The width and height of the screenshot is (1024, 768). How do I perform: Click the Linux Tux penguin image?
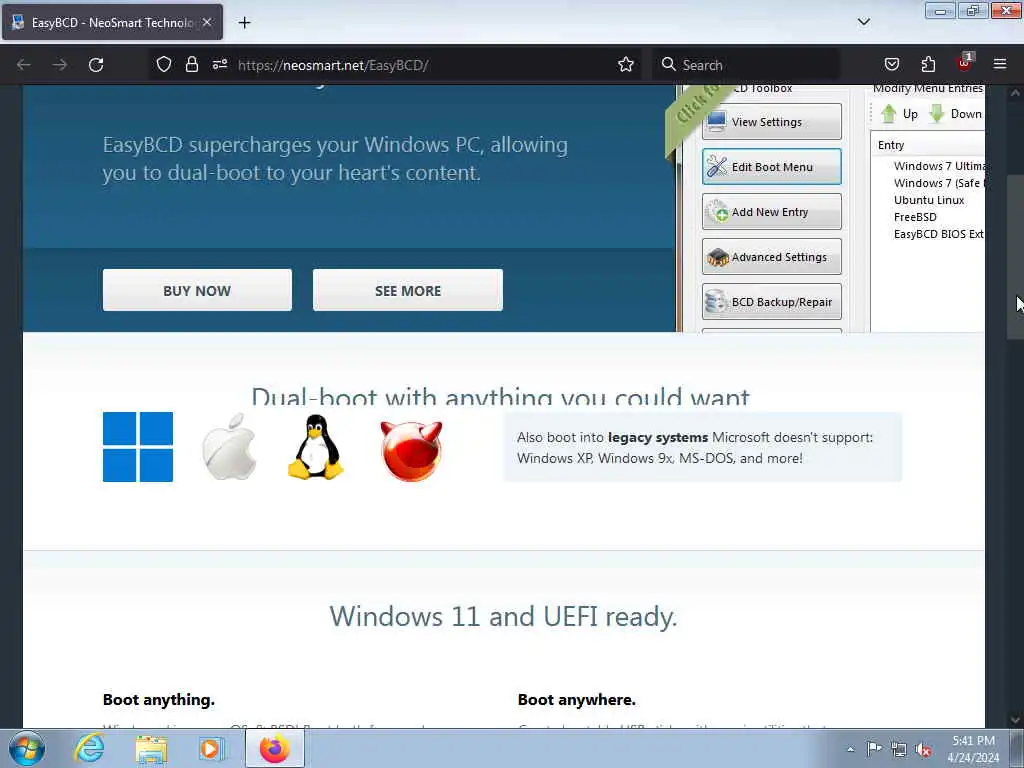tap(316, 447)
